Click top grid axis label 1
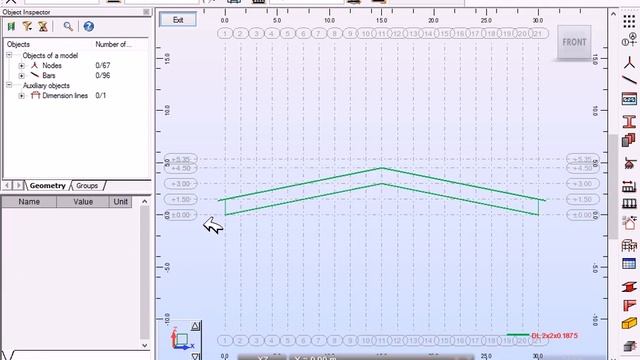The width and height of the screenshot is (640, 360). pos(225,33)
